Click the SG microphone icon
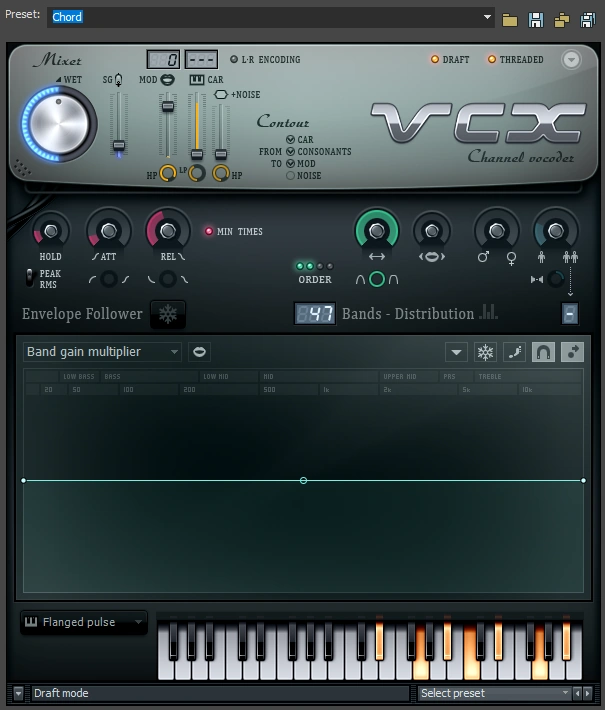605x710 pixels. 119,80
